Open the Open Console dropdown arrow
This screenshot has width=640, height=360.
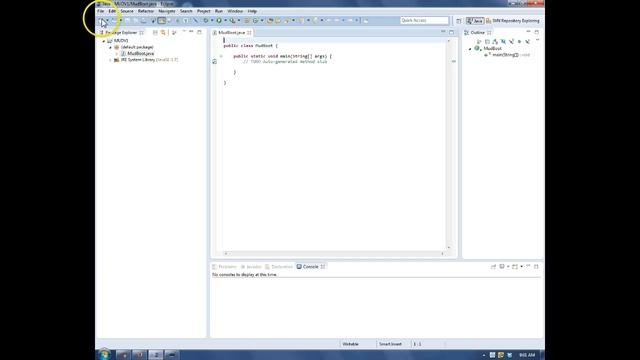(521, 267)
